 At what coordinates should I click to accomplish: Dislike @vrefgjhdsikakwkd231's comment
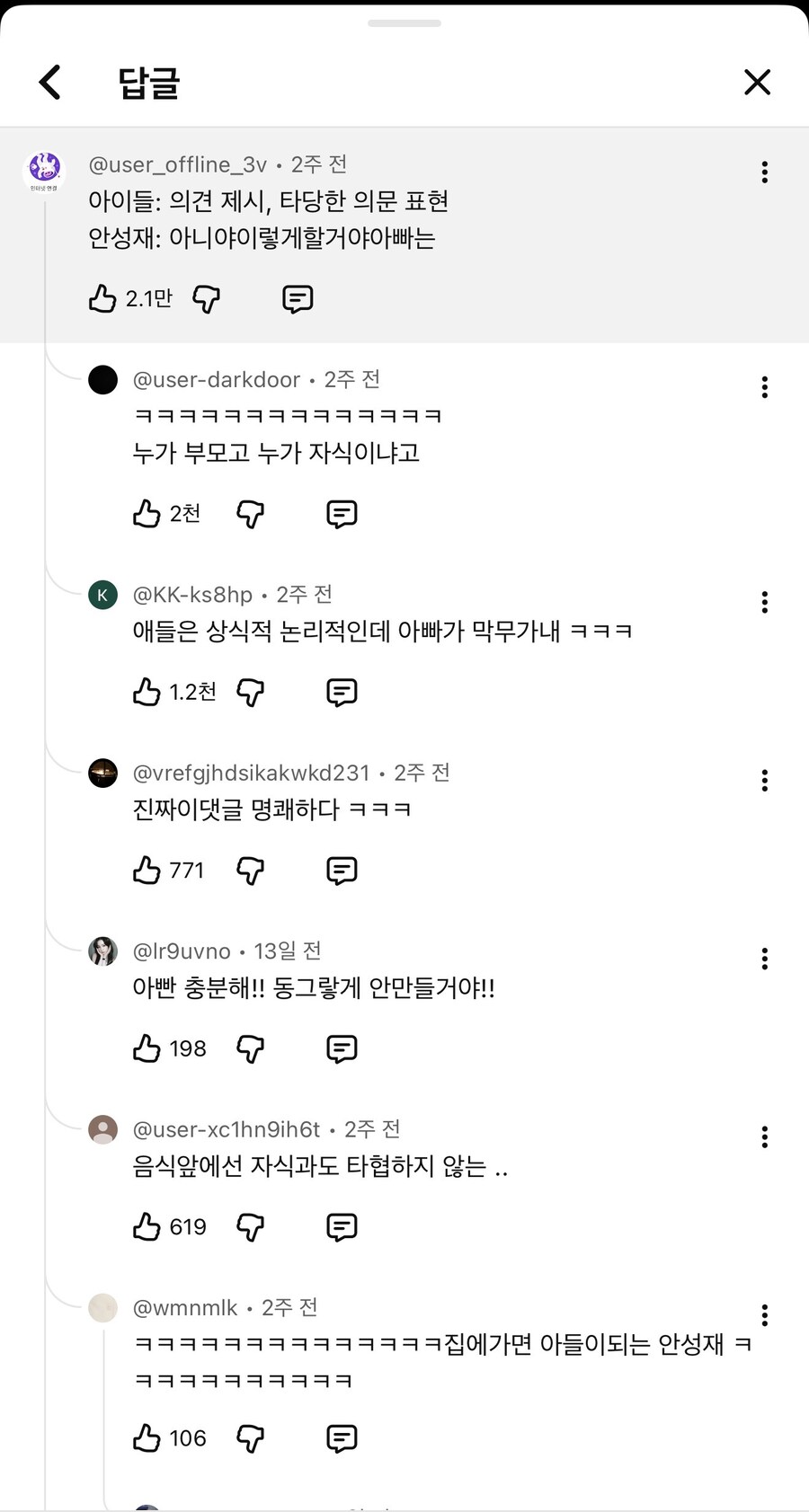[x=251, y=870]
